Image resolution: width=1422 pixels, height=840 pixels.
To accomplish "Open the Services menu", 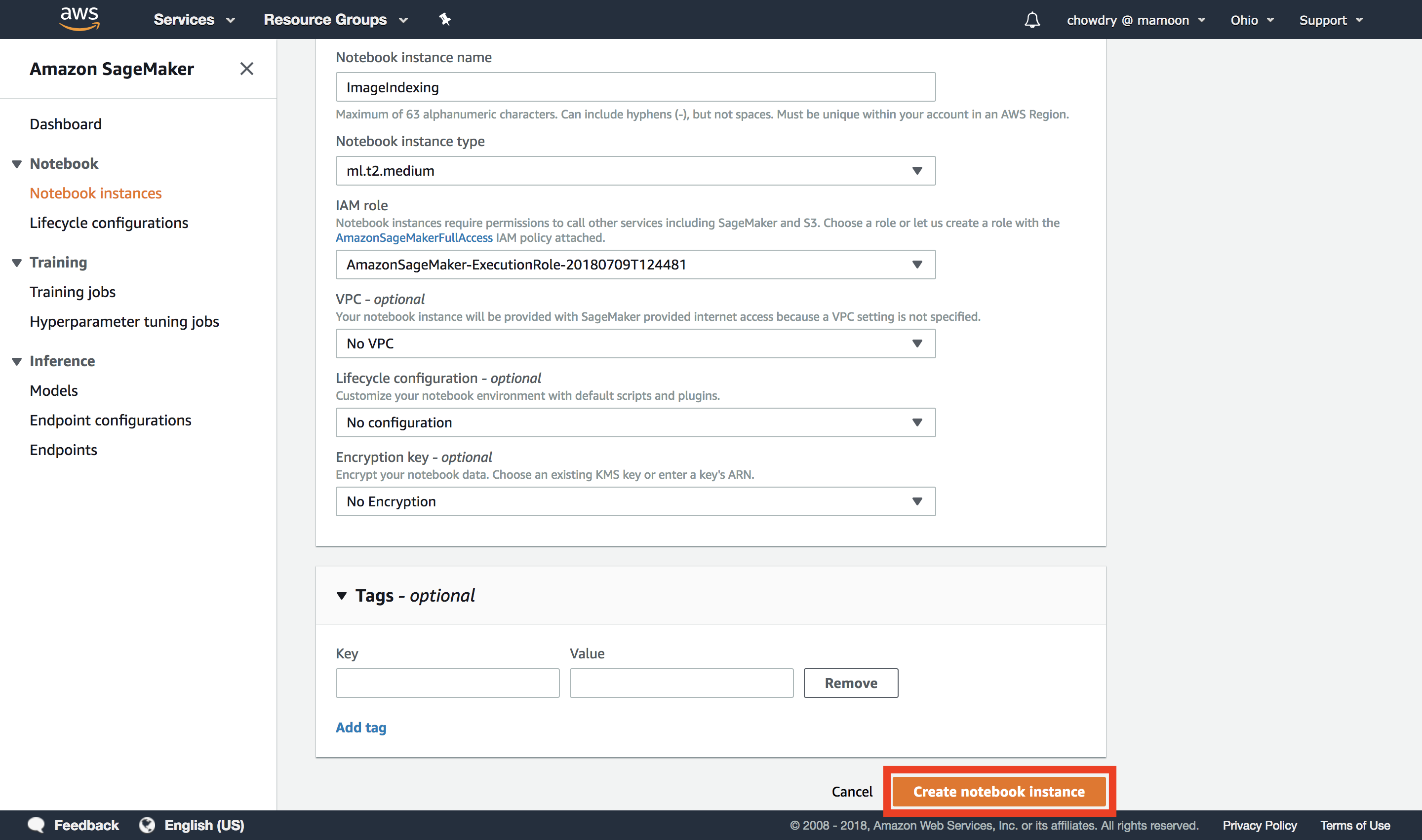I will [194, 20].
